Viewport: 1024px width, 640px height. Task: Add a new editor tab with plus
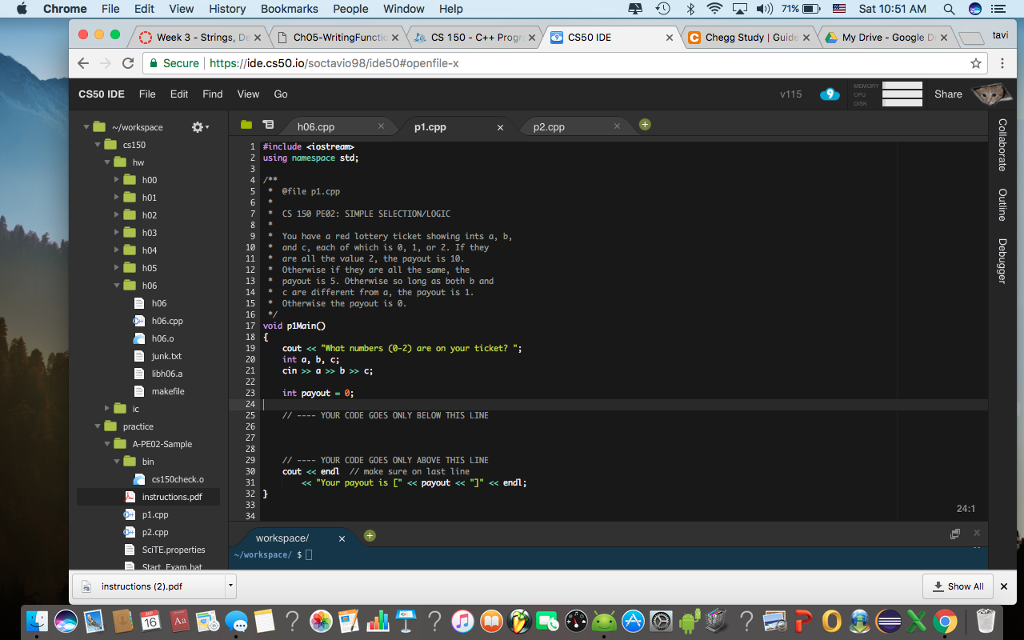coord(645,125)
